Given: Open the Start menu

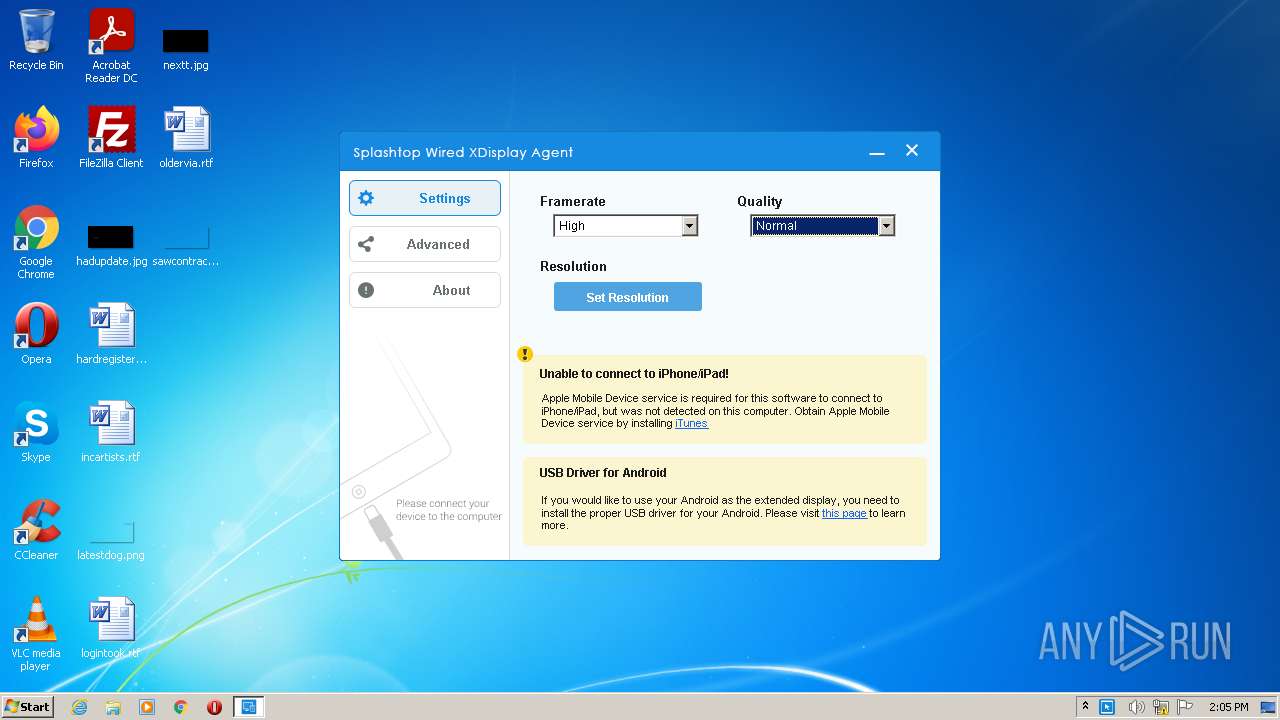Looking at the screenshot, I should click(28, 706).
